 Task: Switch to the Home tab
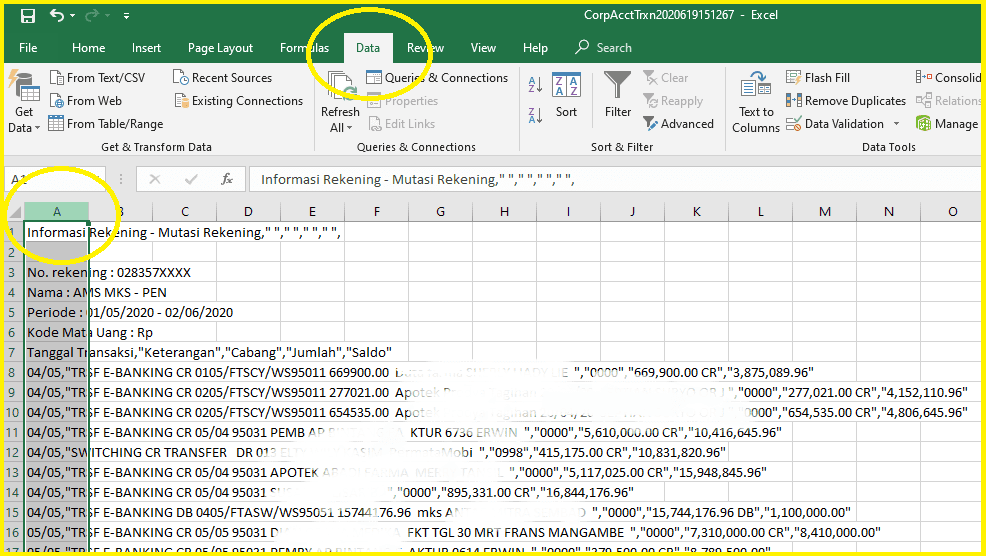click(88, 48)
